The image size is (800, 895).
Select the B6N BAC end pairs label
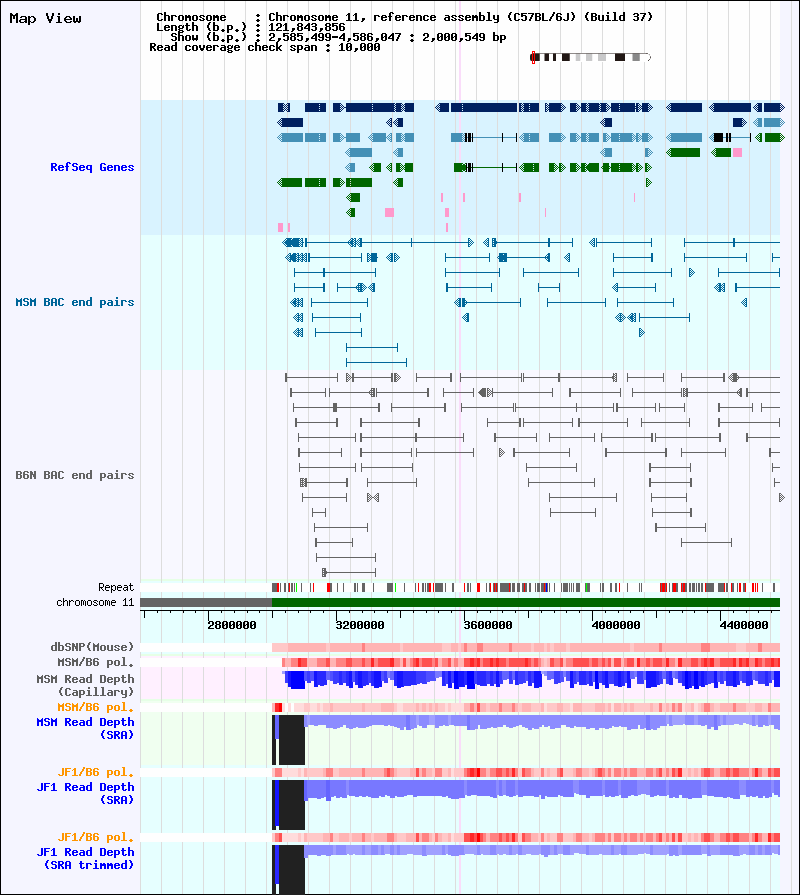point(75,475)
